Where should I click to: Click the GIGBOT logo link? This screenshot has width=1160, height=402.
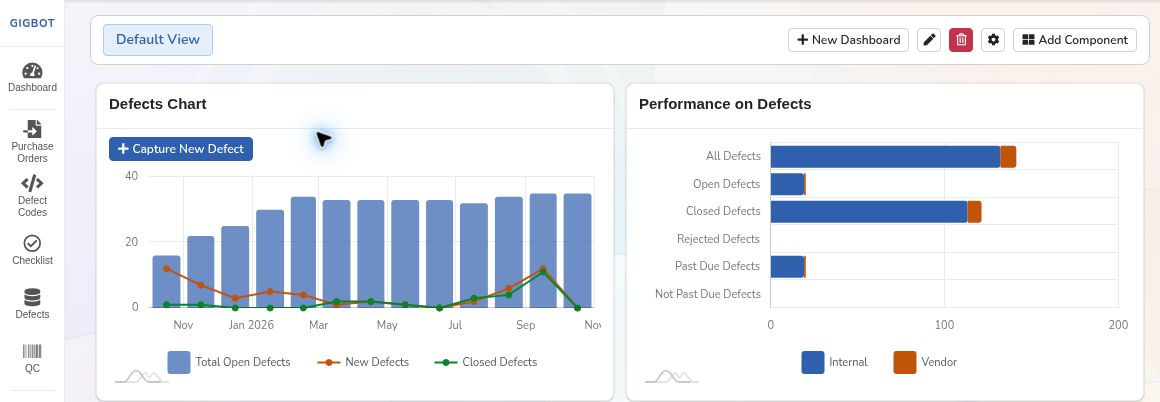coord(33,23)
